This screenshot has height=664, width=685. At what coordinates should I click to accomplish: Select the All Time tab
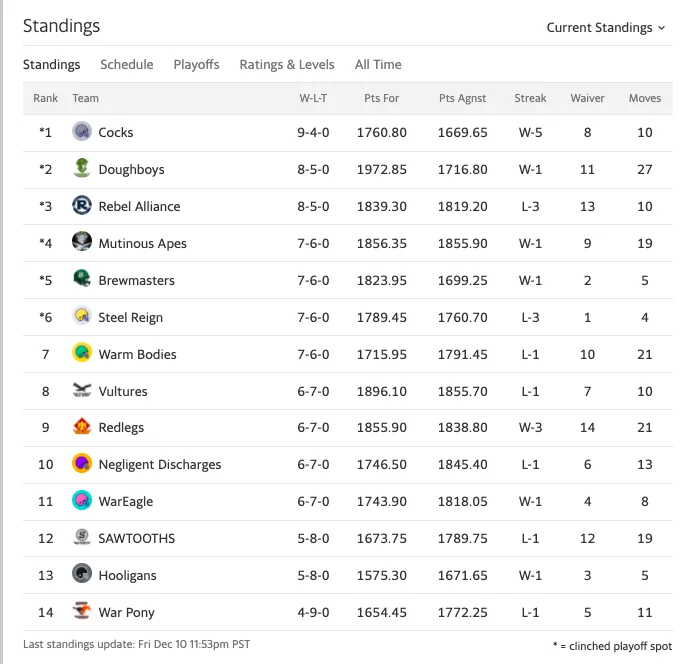378,65
